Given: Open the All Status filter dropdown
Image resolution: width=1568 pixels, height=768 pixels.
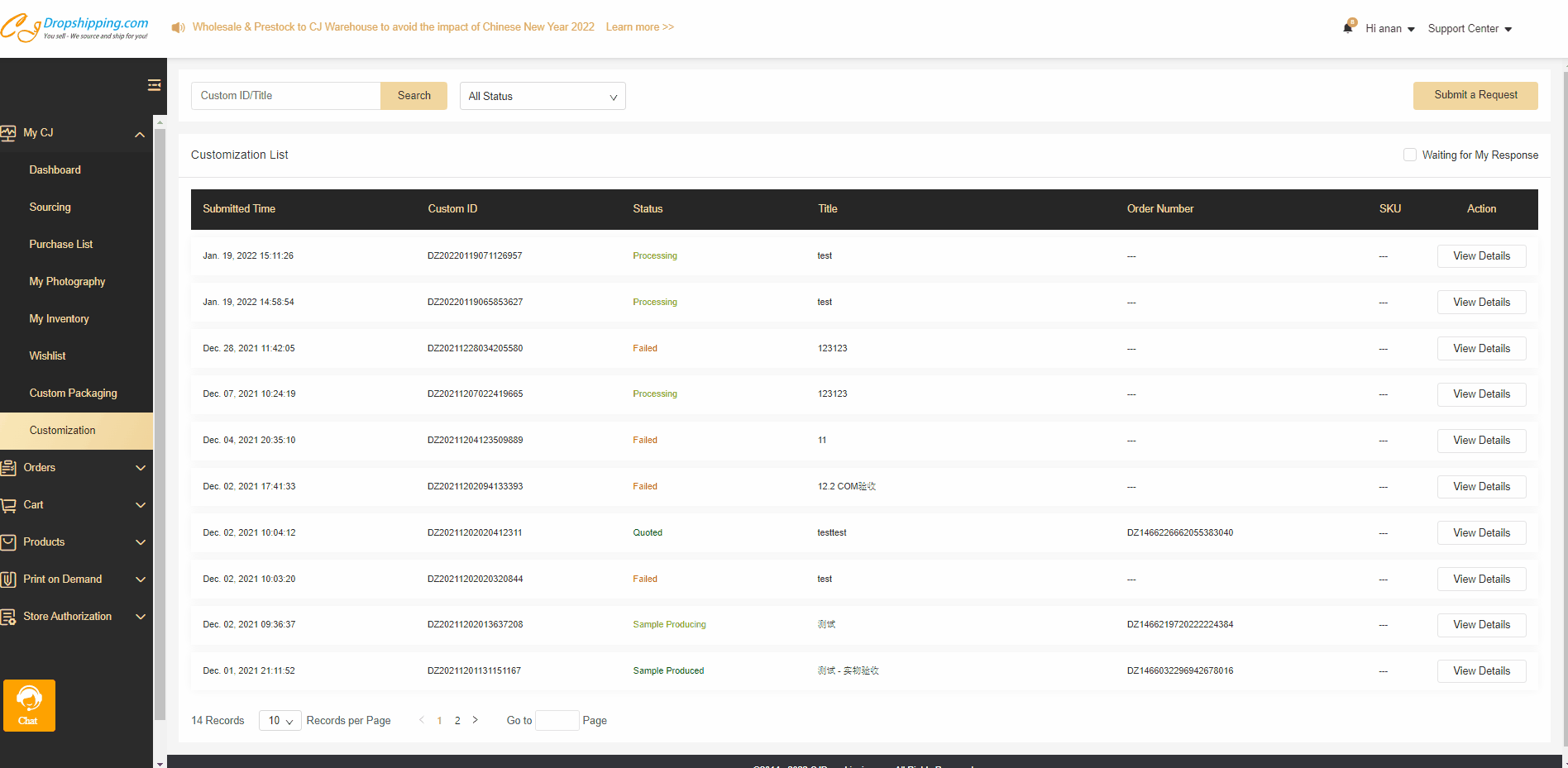Looking at the screenshot, I should pyautogui.click(x=543, y=96).
